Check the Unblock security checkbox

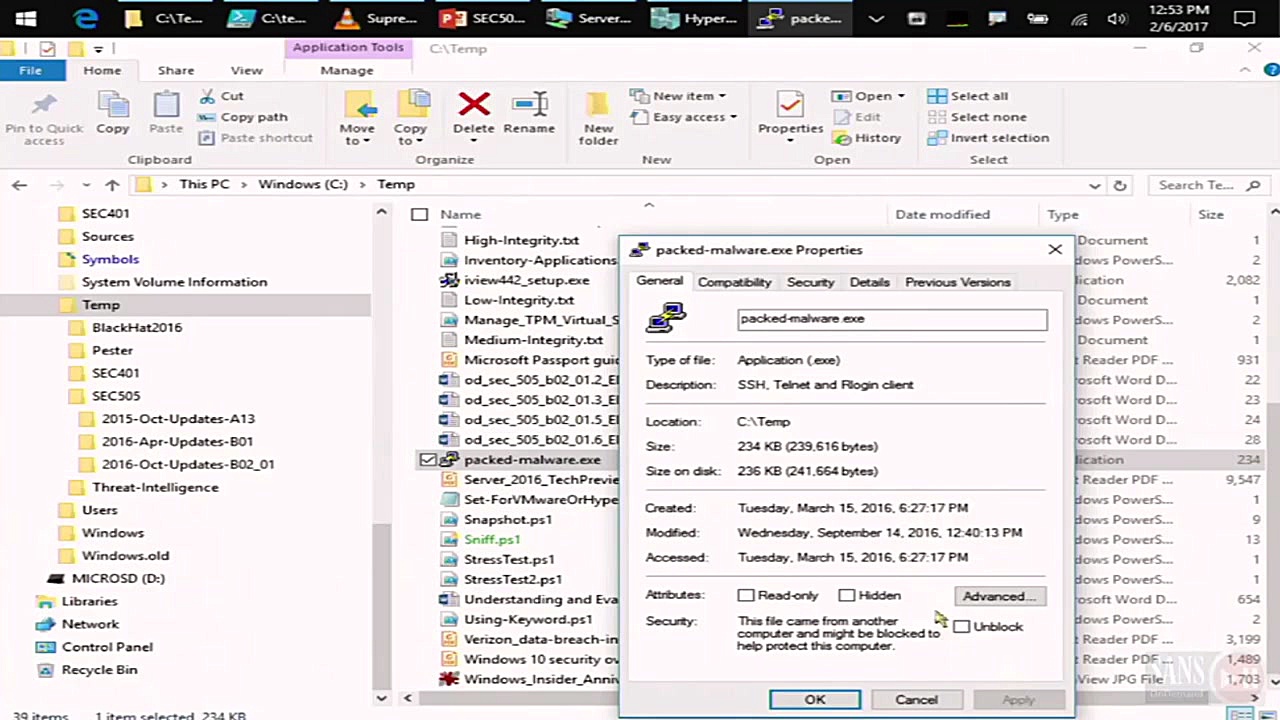(962, 627)
